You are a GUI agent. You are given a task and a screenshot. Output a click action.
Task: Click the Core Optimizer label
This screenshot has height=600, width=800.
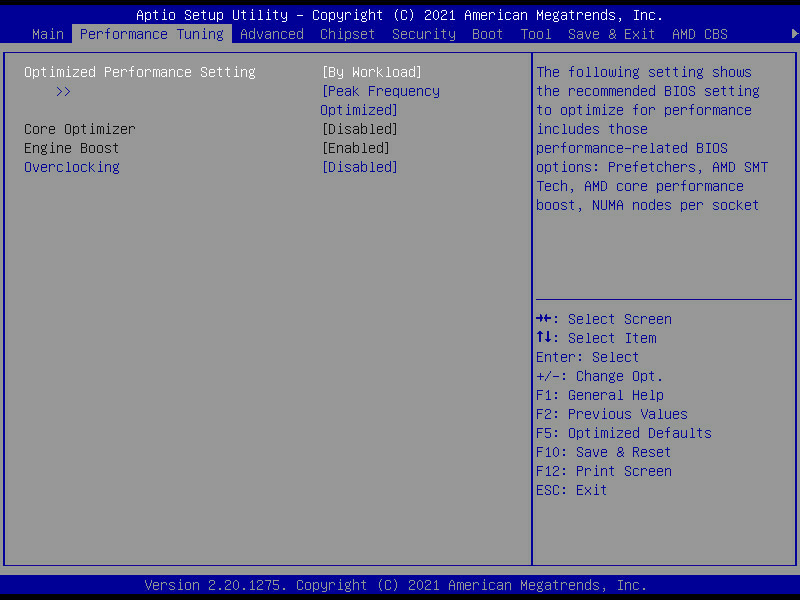[80, 129]
